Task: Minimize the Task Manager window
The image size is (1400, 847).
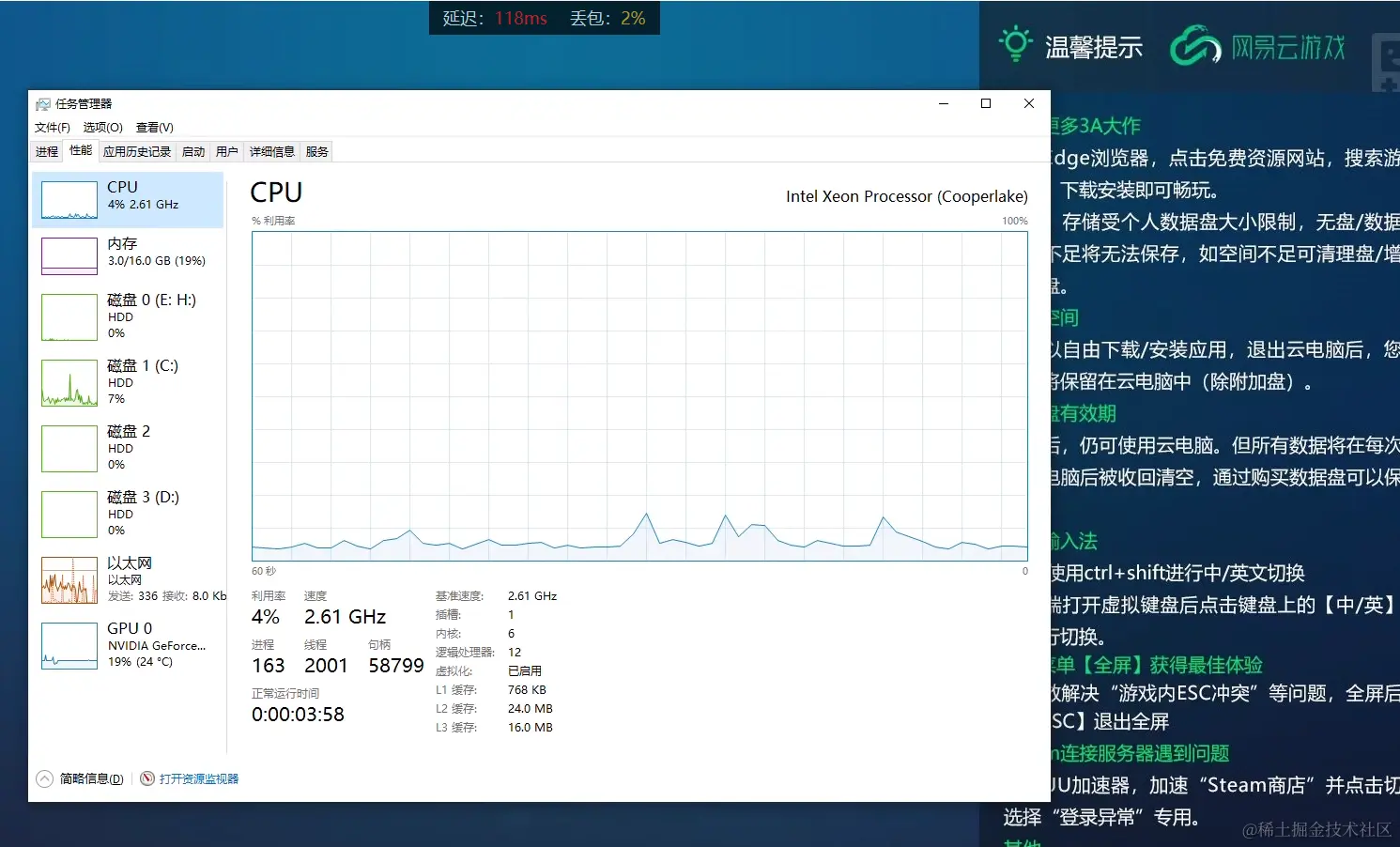Action: pyautogui.click(x=944, y=103)
